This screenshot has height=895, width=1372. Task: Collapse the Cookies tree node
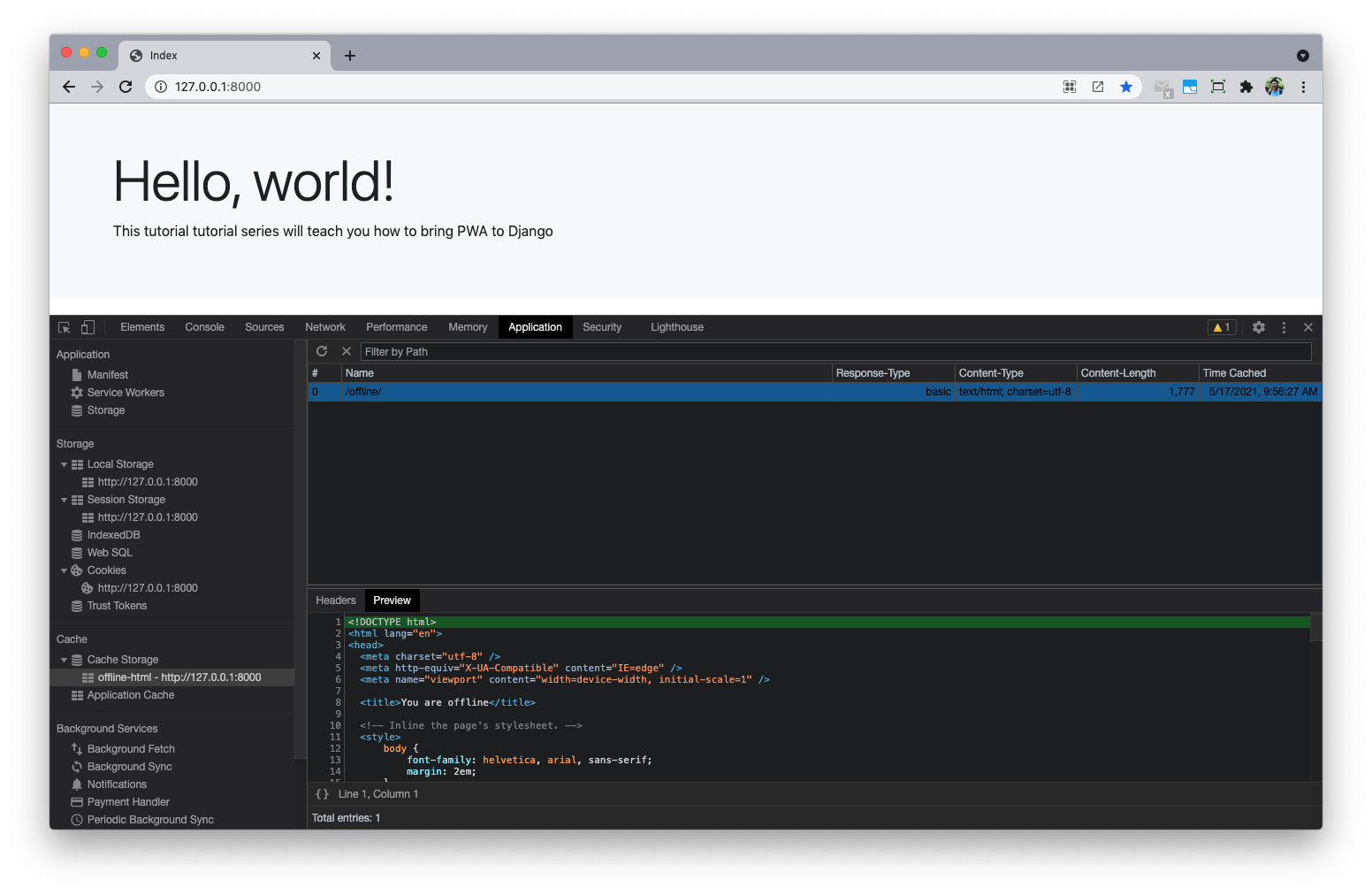(x=64, y=570)
